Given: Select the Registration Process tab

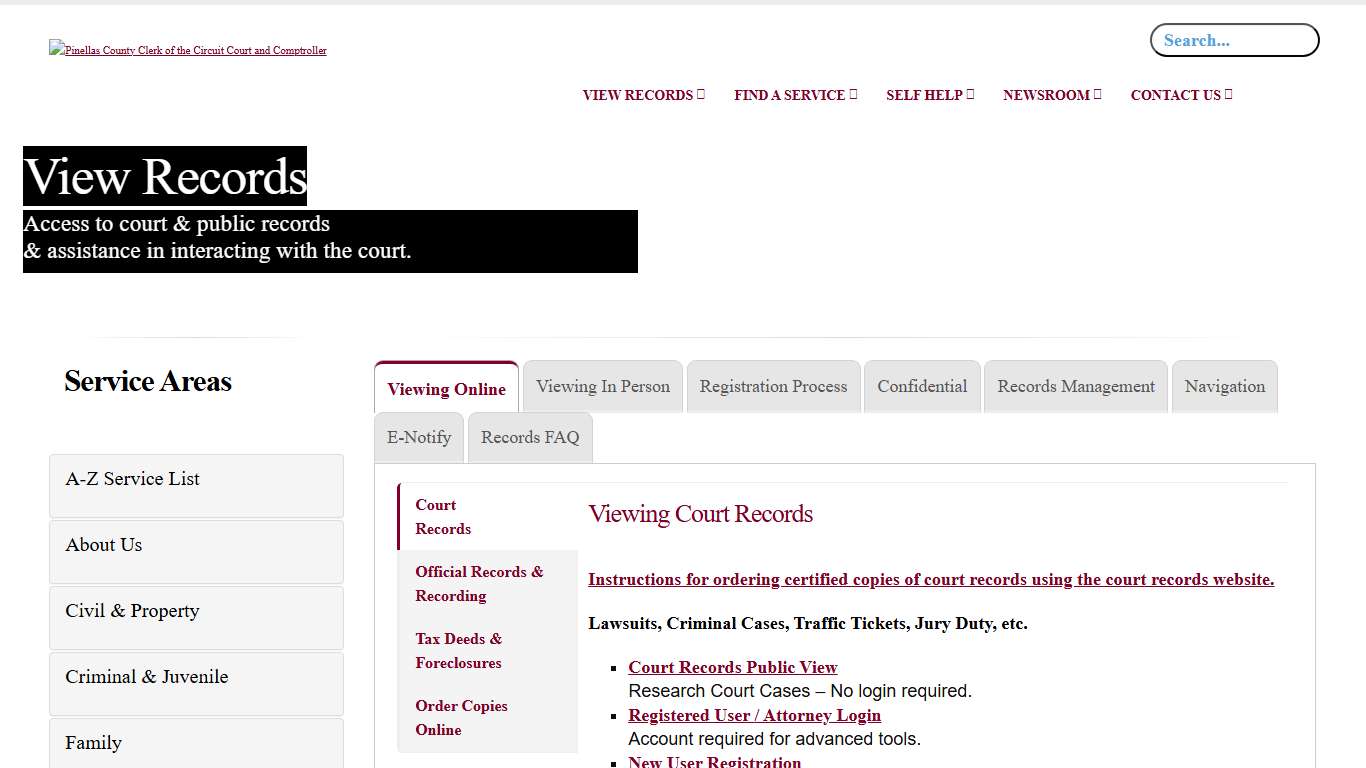Looking at the screenshot, I should (773, 387).
